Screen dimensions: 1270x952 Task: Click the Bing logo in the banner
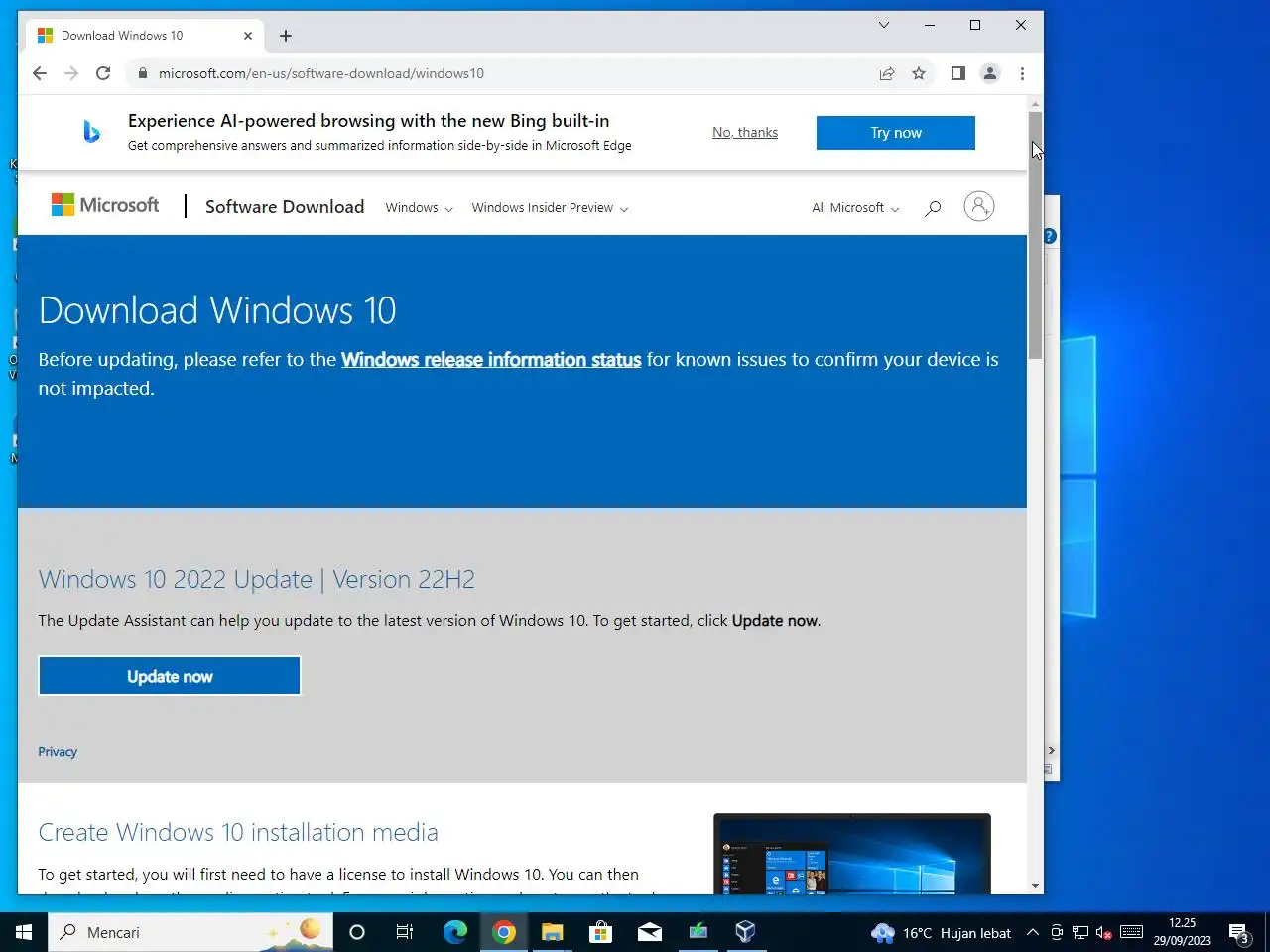coord(91,131)
